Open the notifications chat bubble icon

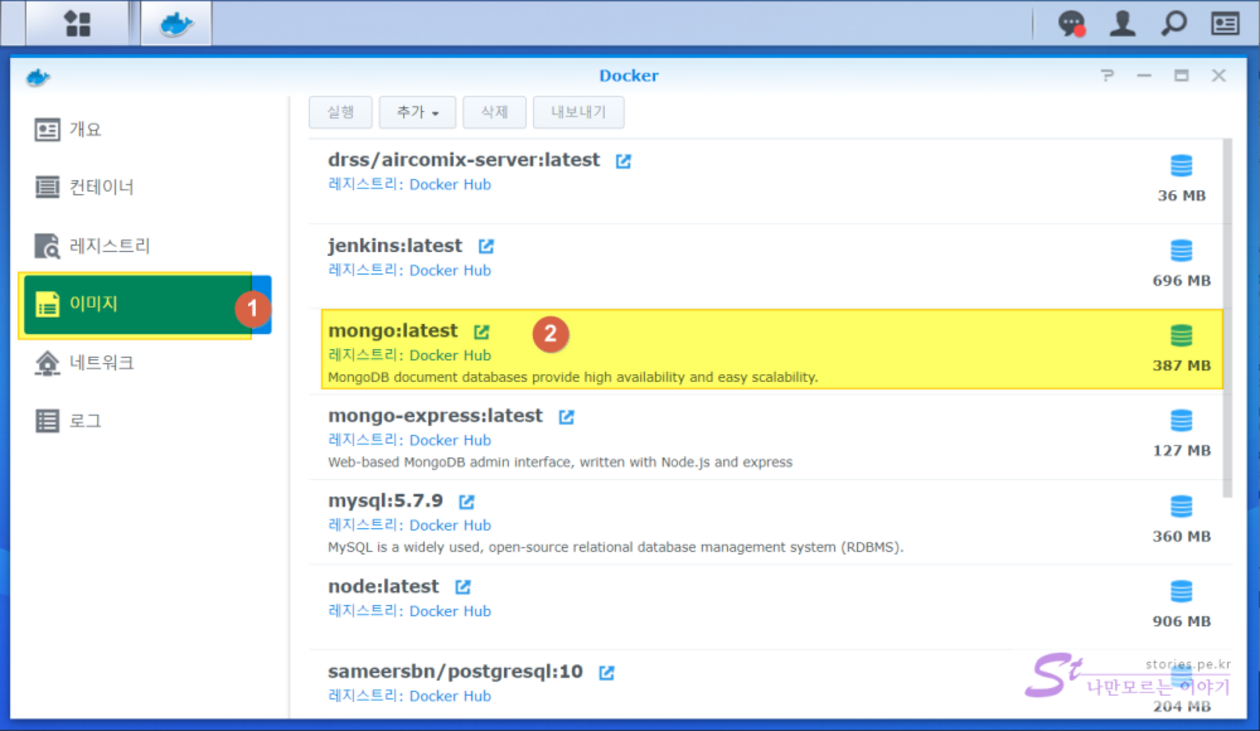[x=1072, y=24]
